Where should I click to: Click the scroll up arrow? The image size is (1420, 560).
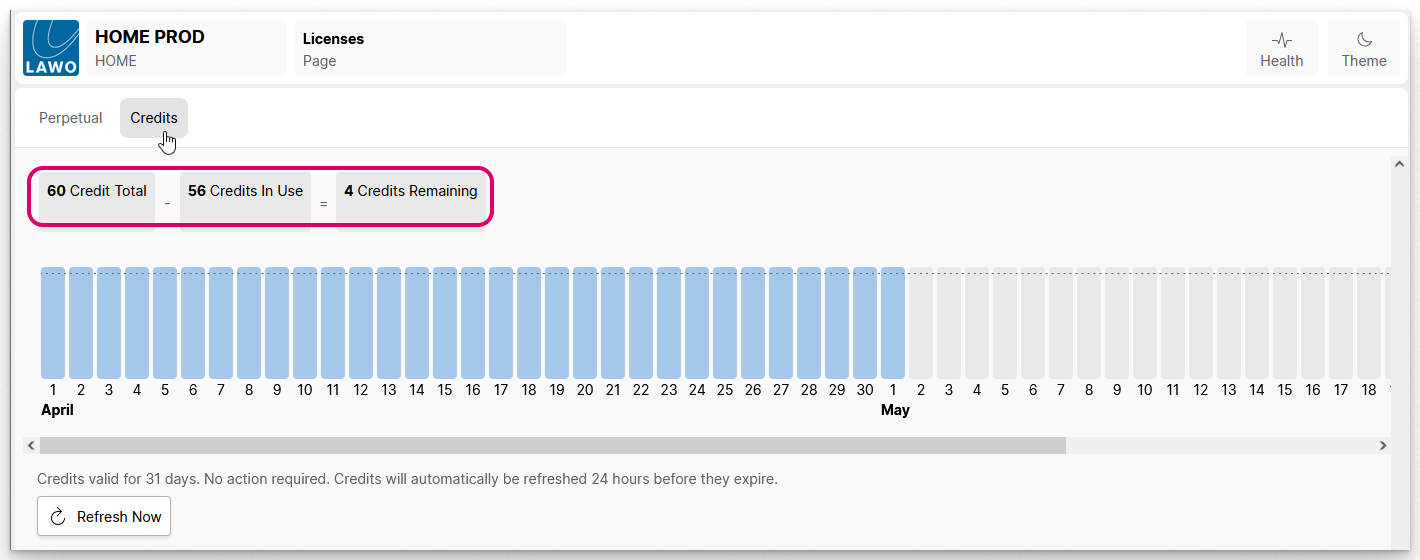pos(1399,164)
